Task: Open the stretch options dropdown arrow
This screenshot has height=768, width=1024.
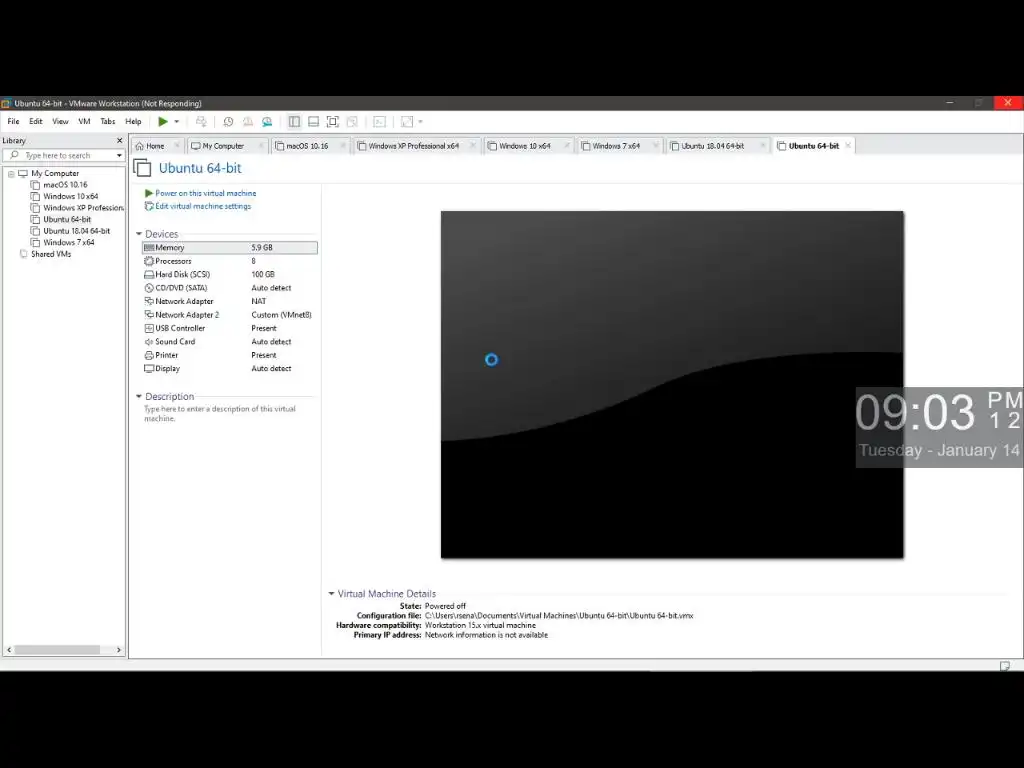Action: [x=421, y=121]
